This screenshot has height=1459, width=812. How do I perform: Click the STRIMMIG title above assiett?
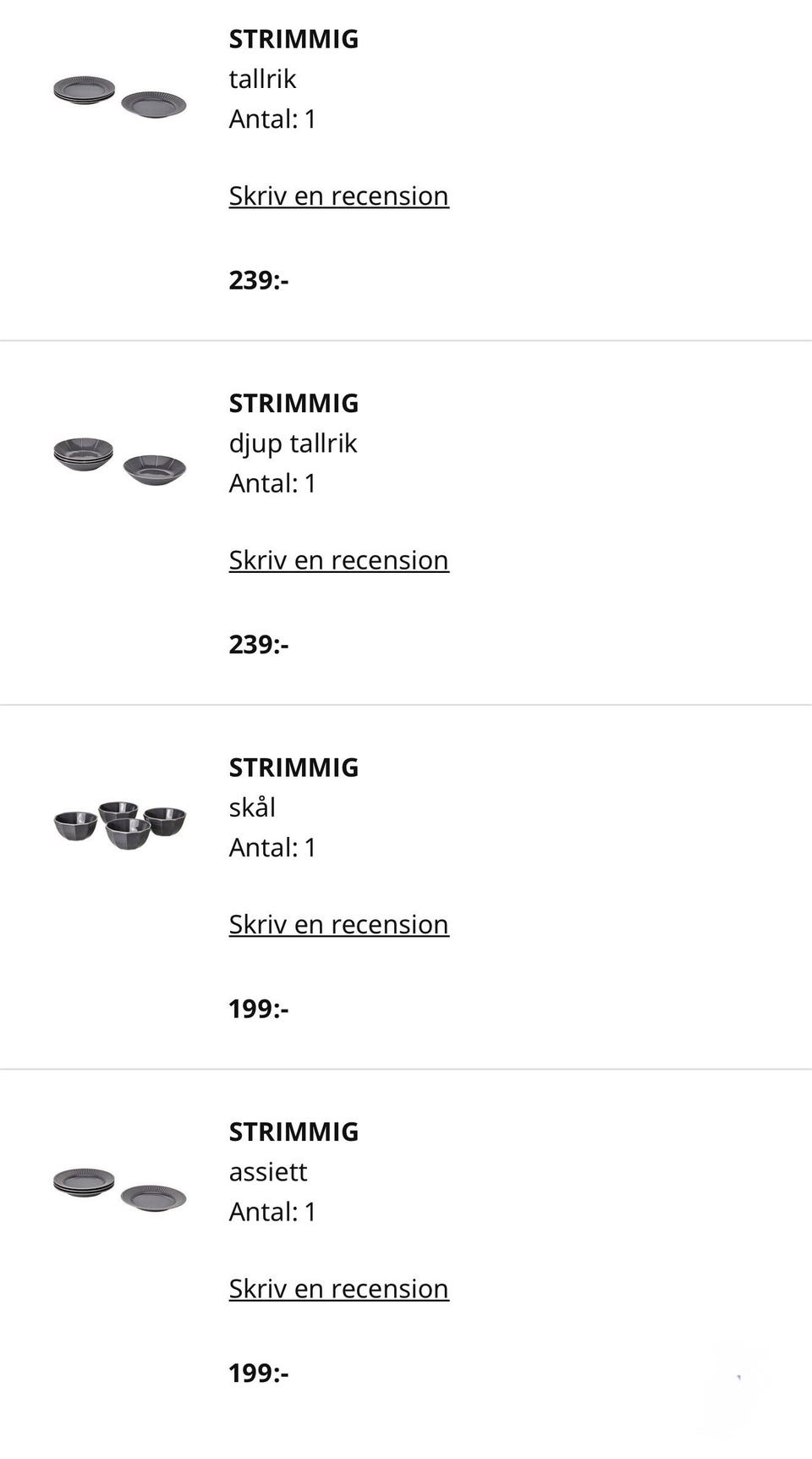coord(294,1131)
